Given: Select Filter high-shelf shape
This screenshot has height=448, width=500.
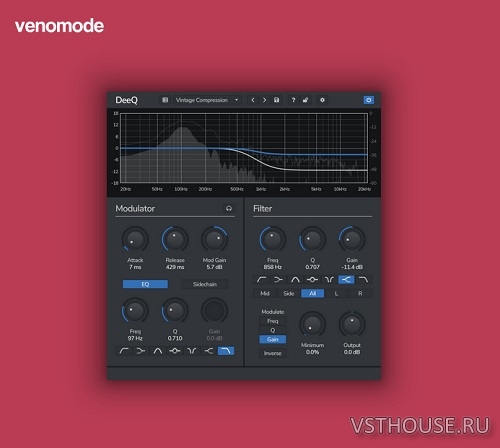Looking at the screenshot, I should pos(347,279).
